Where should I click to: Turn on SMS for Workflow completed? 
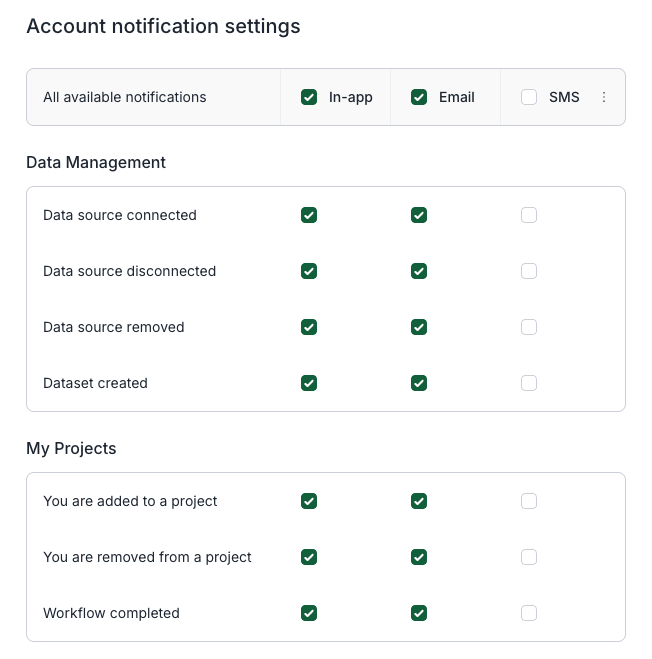(x=529, y=613)
